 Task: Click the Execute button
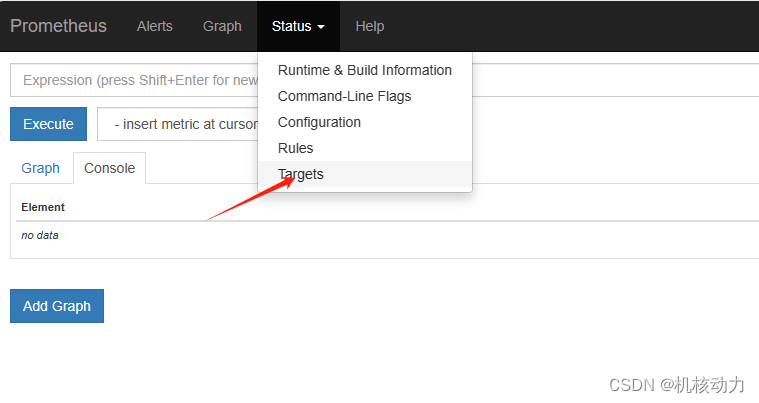coord(48,124)
